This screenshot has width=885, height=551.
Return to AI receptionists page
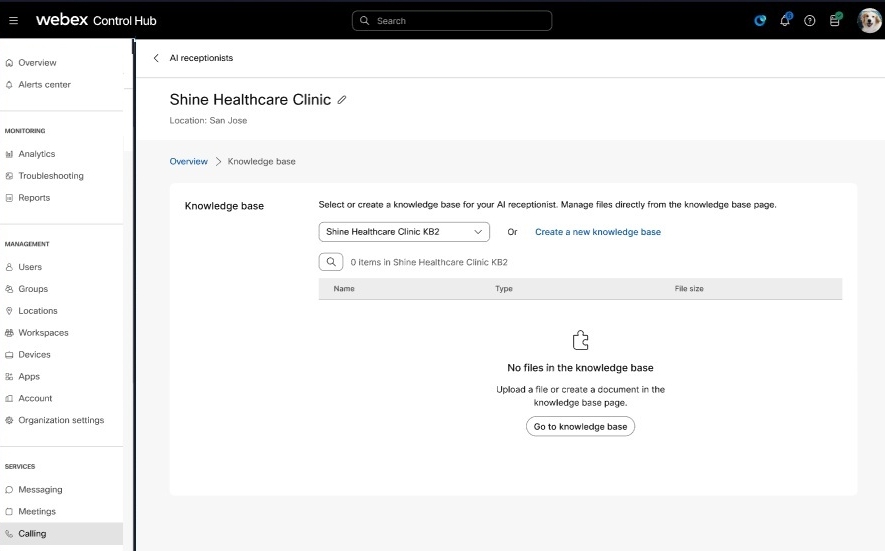point(201,58)
